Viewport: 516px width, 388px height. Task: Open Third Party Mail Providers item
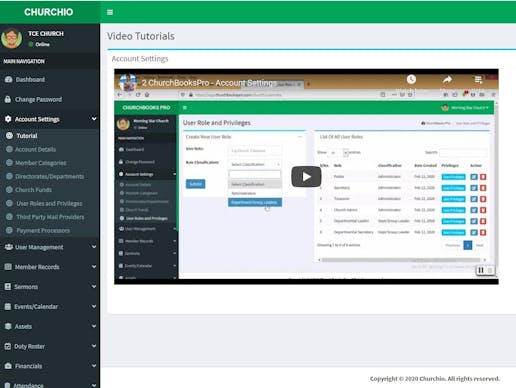point(50,217)
